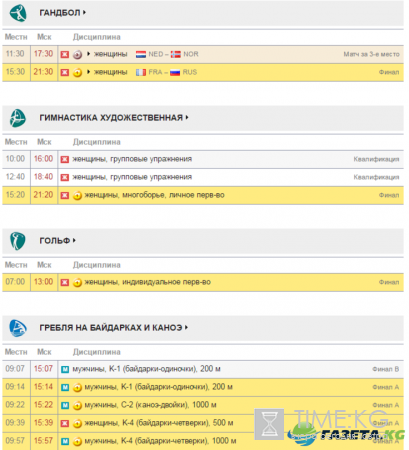Expand the FRA–RUS final row arrow
The height and width of the screenshot is (450, 409).
[x=88, y=72]
